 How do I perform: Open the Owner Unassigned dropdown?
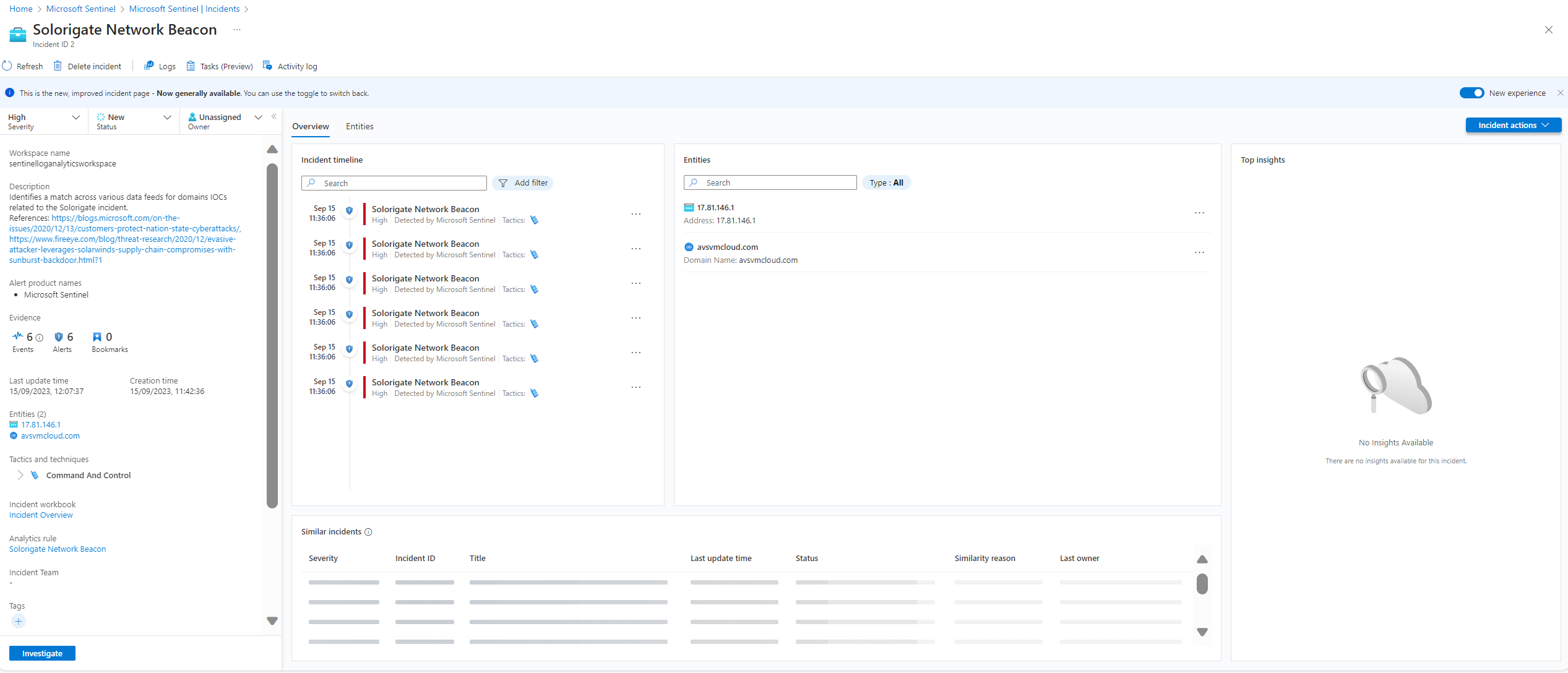pos(225,121)
